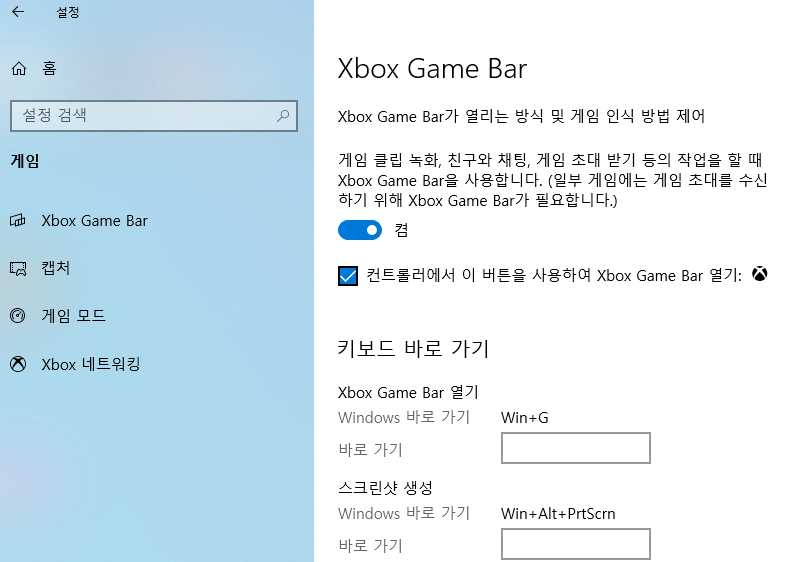This screenshot has height=562, width=790.
Task: Click the 스크린샷 생성 shortcut field
Action: coord(575,543)
